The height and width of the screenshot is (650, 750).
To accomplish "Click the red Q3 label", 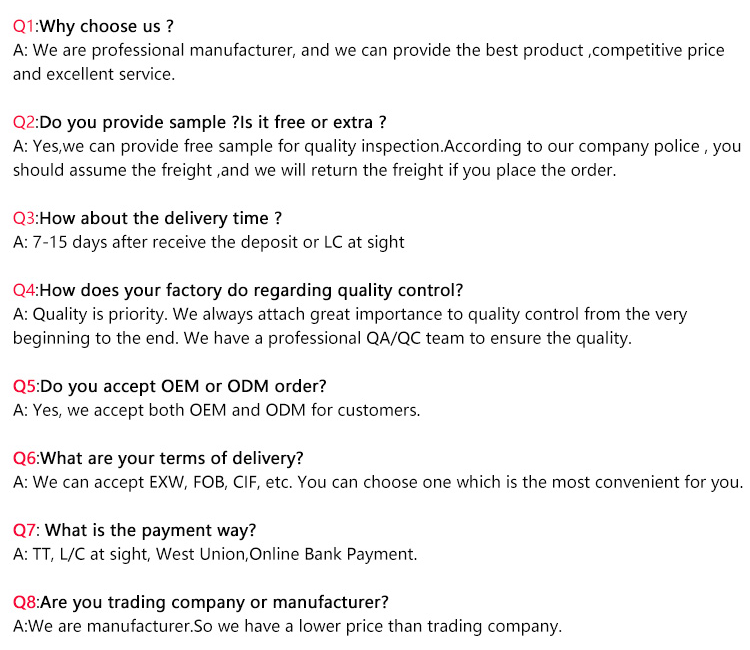I will [x=24, y=219].
